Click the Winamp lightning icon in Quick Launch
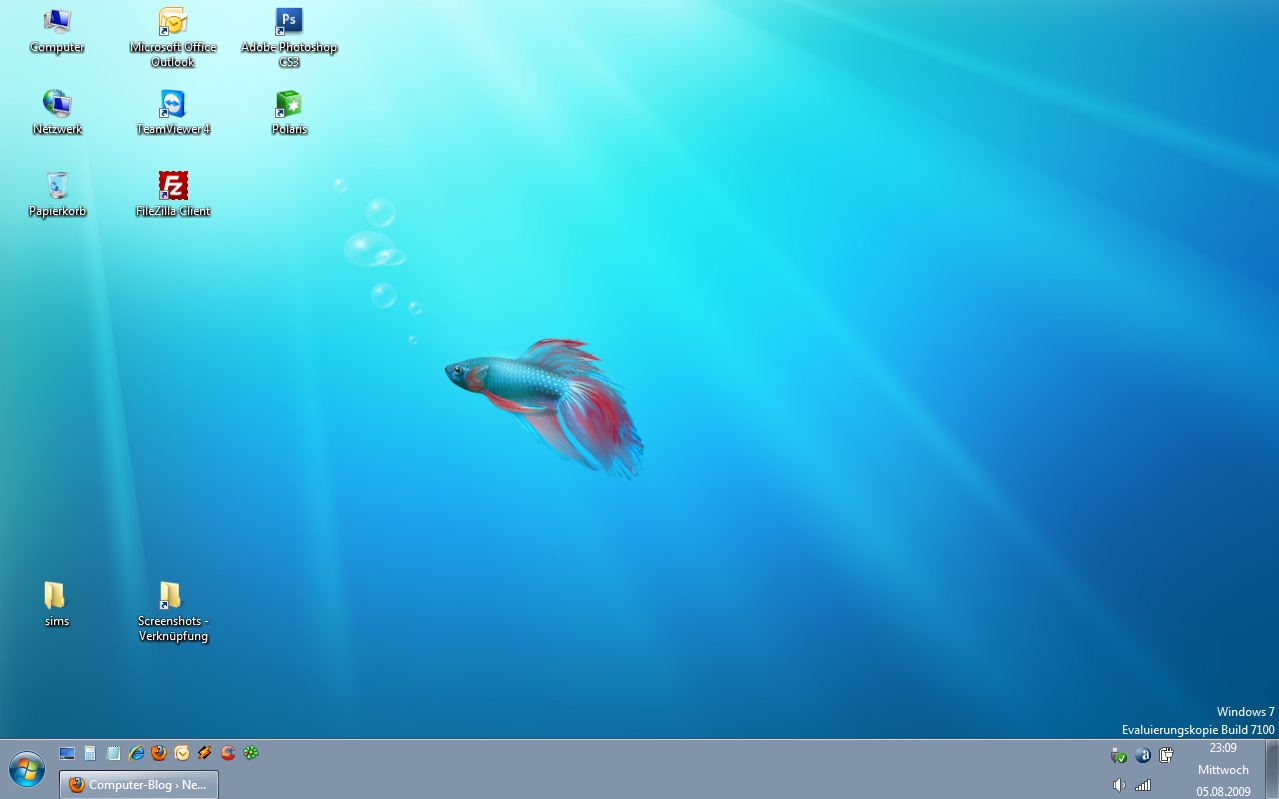 205,753
